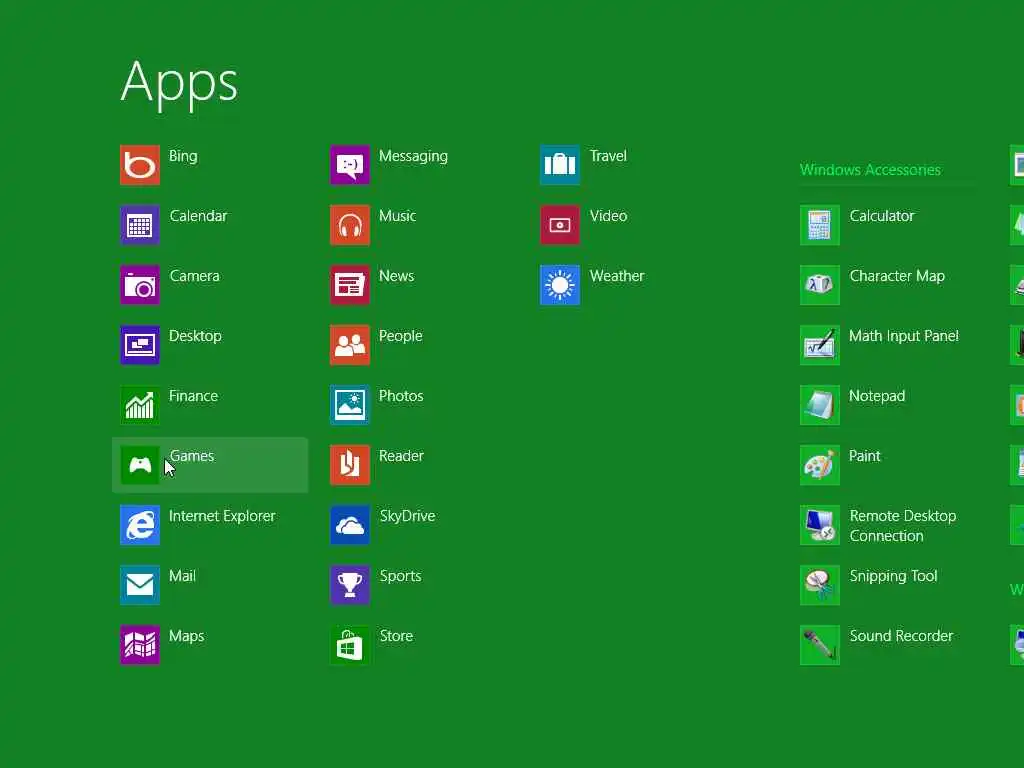The height and width of the screenshot is (768, 1024).
Task: Click the Mail envelope icon
Action: click(140, 585)
